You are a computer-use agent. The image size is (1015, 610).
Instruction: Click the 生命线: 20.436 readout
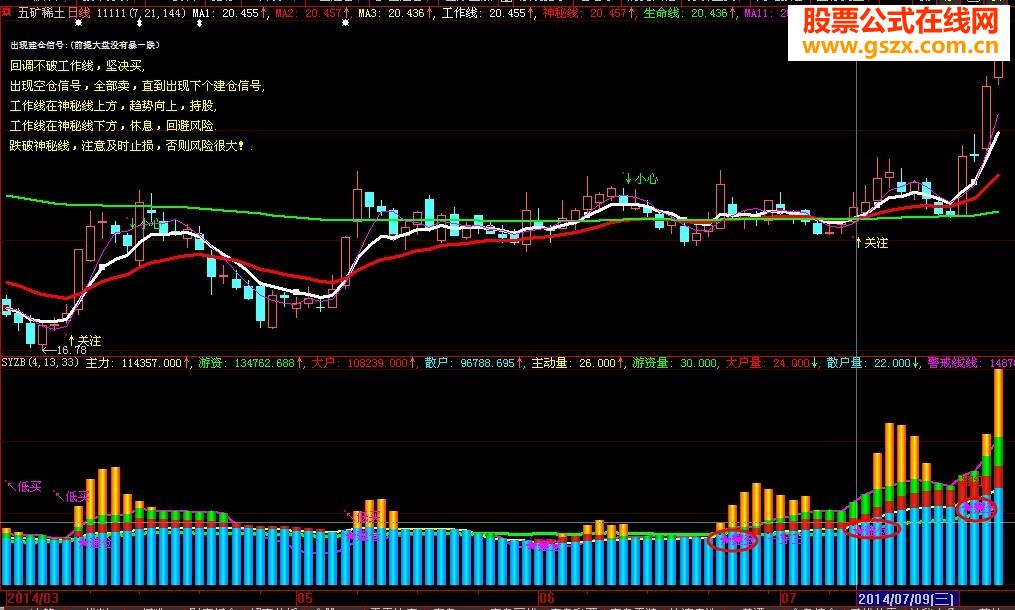[x=689, y=13]
